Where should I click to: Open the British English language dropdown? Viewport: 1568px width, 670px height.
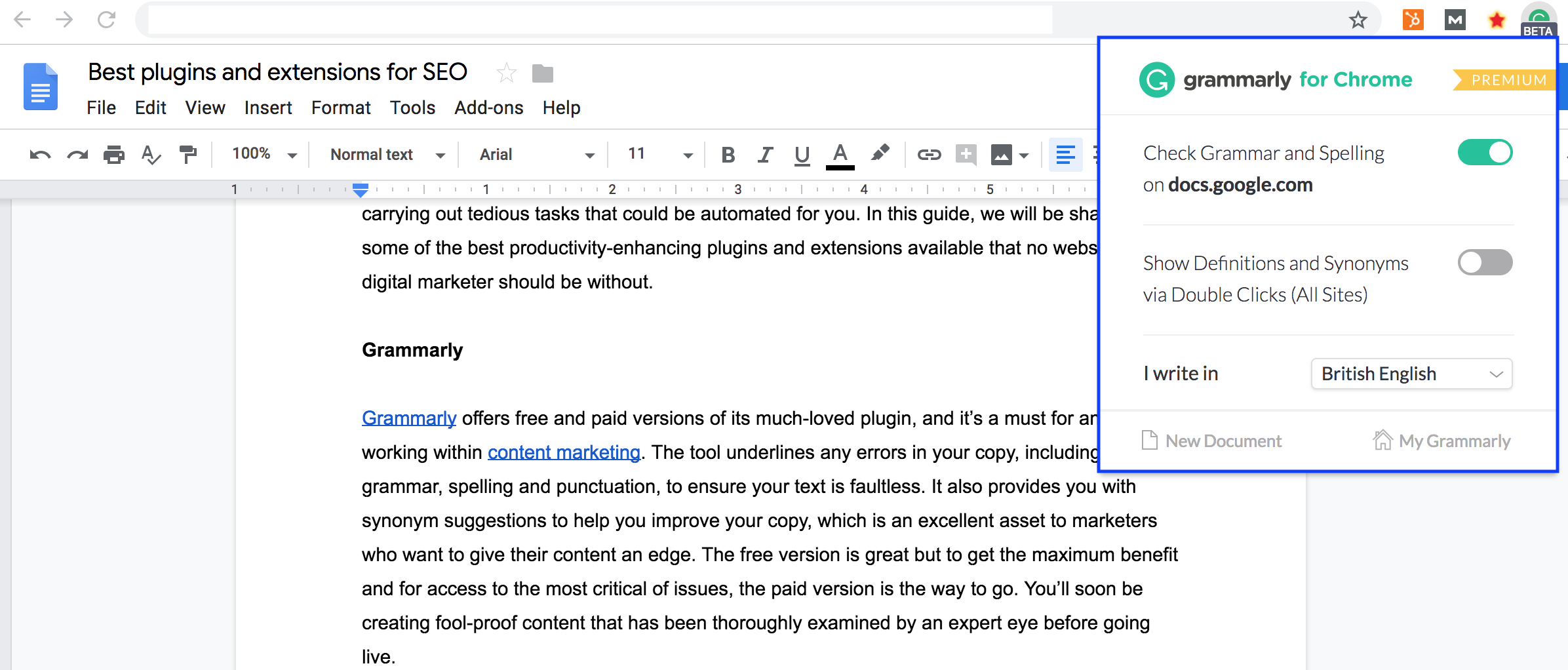[1411, 374]
